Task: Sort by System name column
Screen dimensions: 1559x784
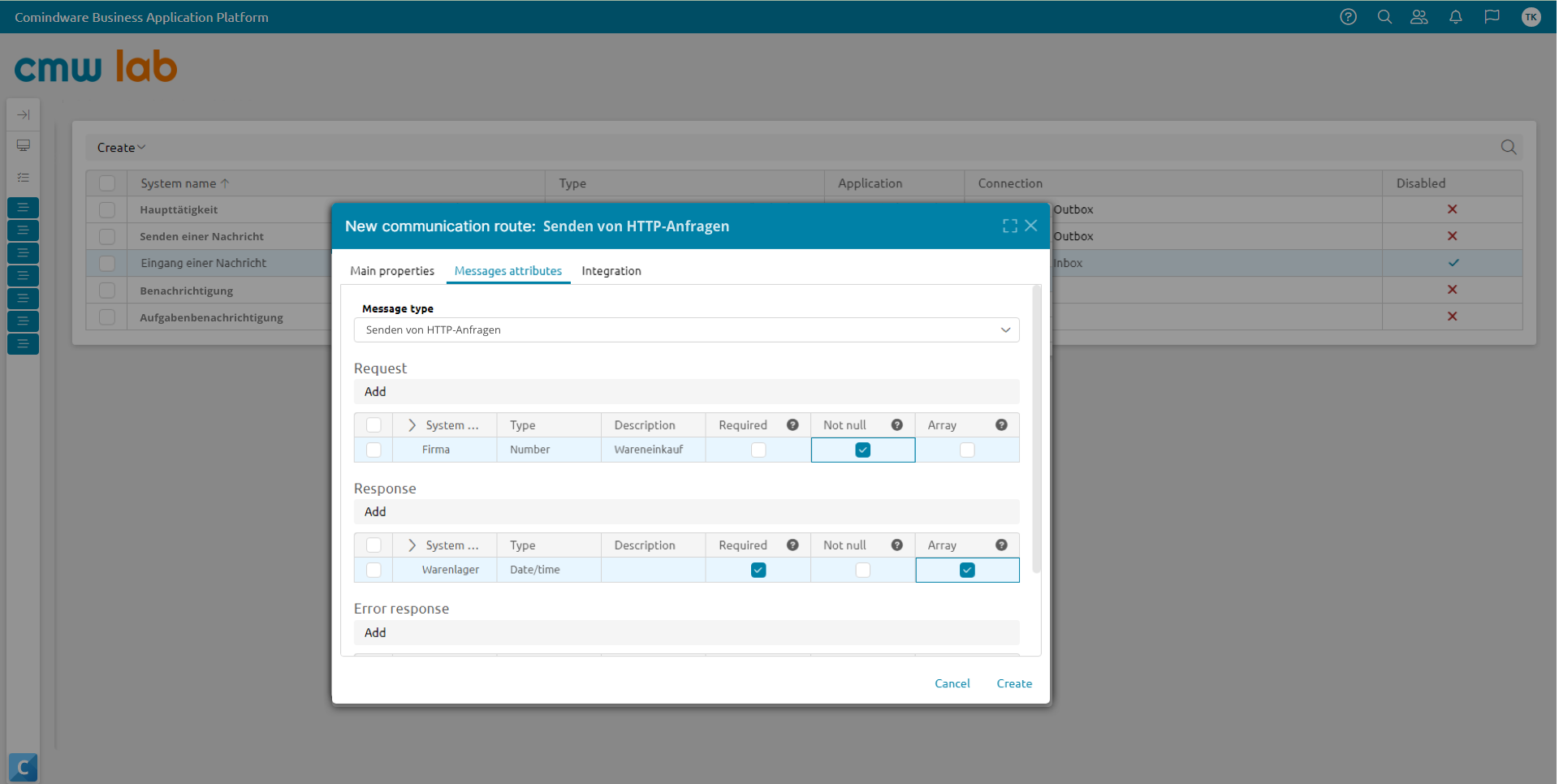Action: click(185, 183)
